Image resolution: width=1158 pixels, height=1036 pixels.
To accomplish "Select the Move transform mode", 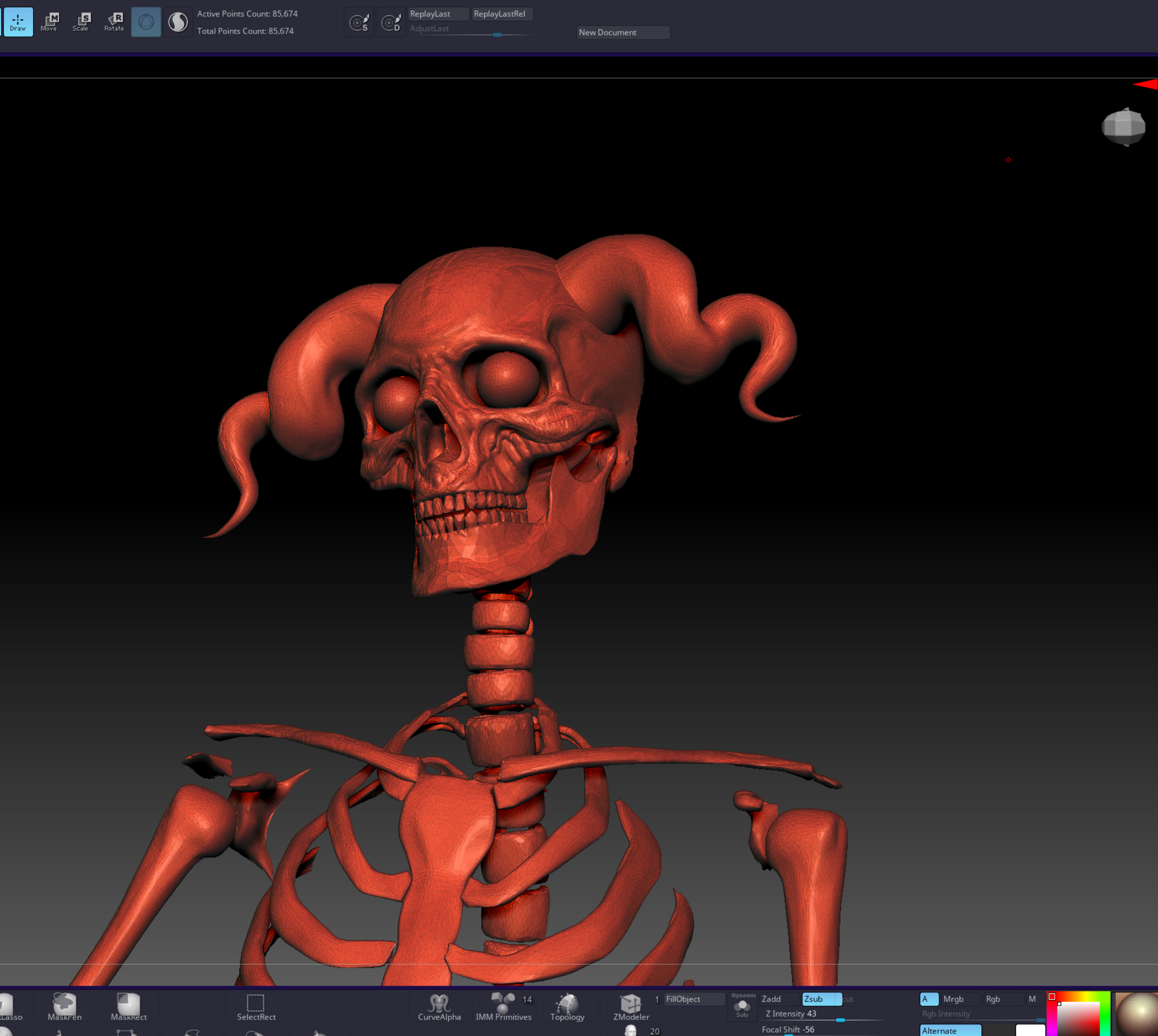I will coord(50,21).
